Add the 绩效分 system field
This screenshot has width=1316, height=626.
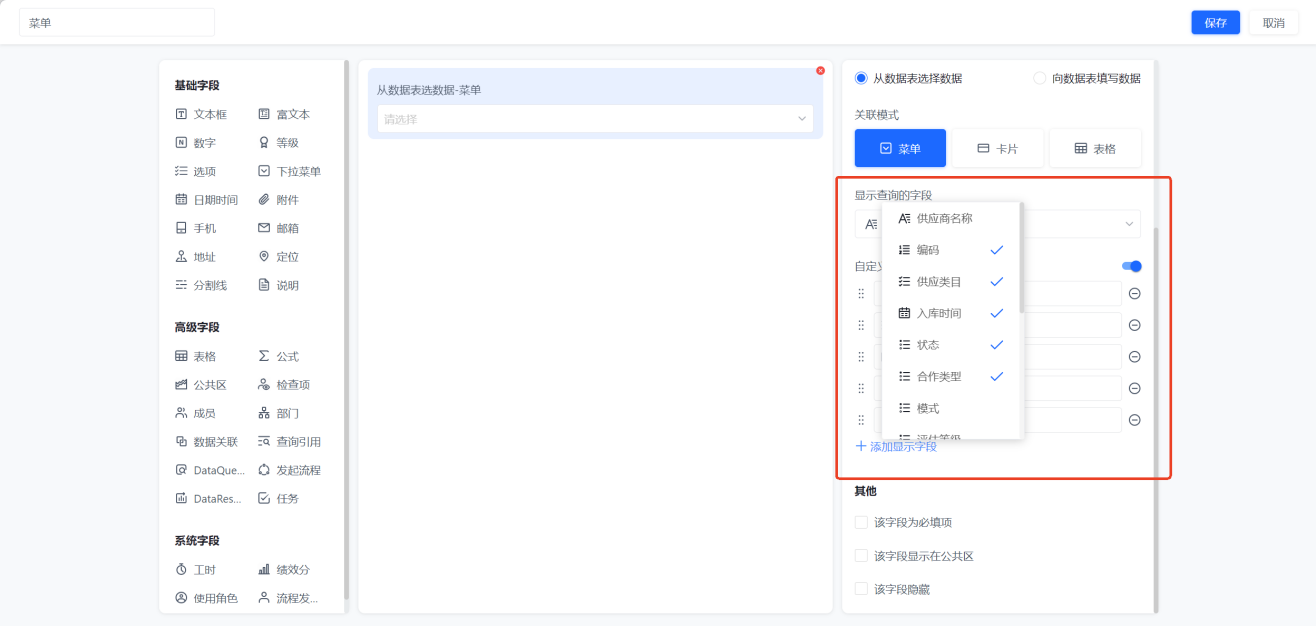[x=284, y=569]
